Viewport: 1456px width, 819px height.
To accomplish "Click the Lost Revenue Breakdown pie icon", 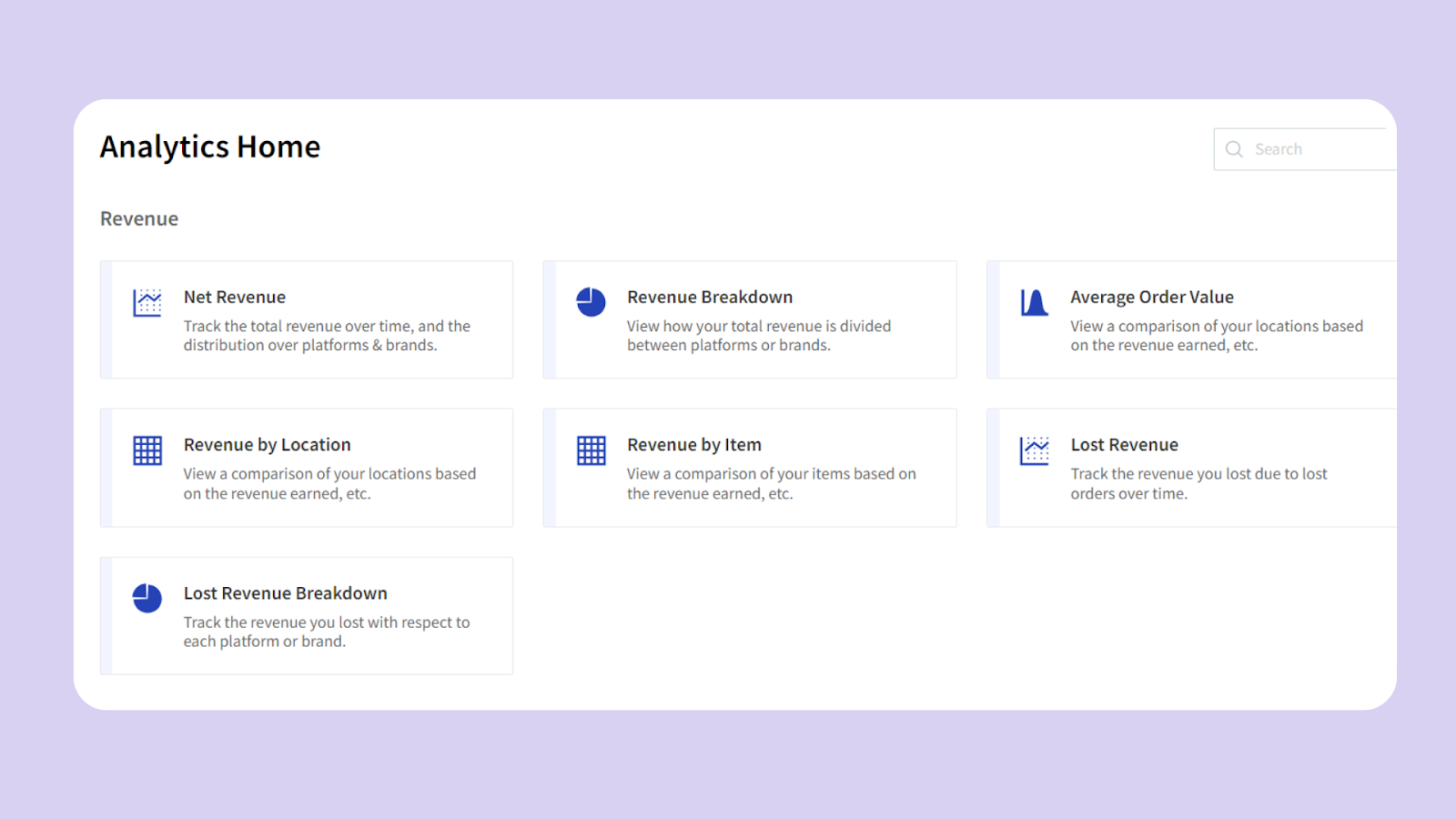I will [x=147, y=598].
